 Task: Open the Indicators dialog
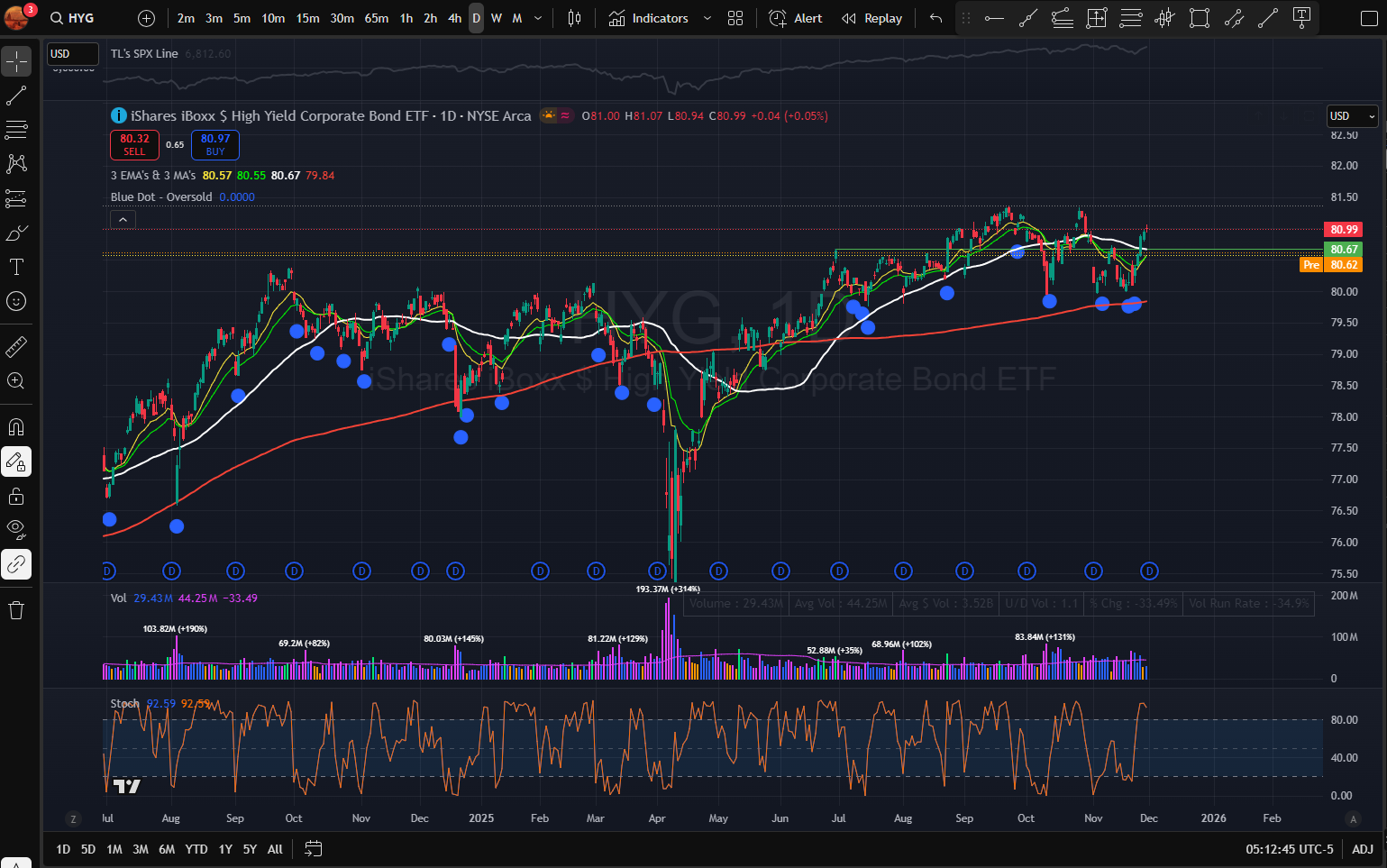click(649, 18)
